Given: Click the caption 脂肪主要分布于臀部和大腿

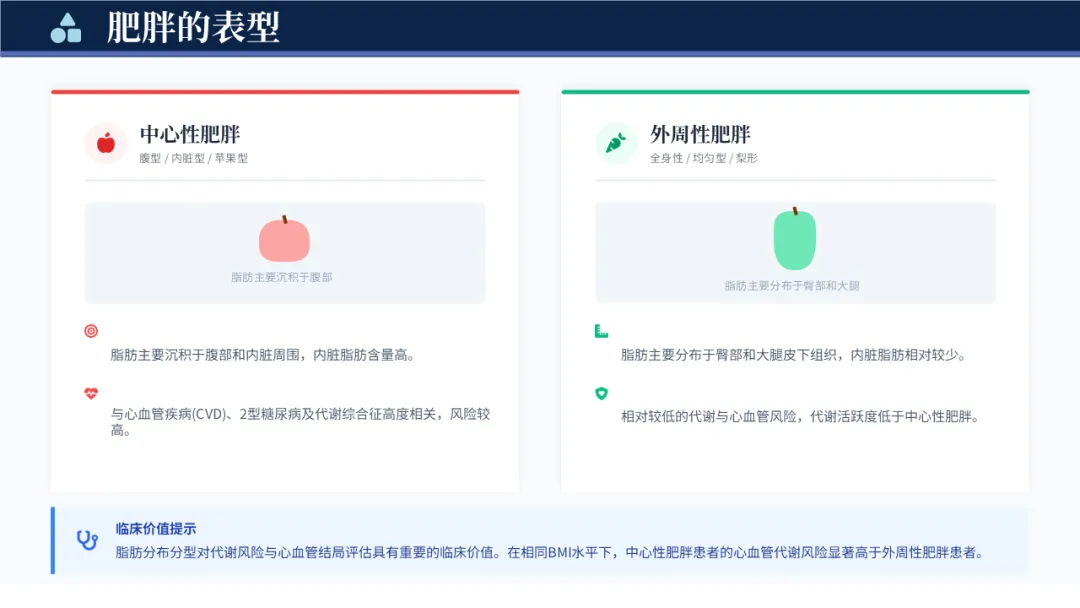Looking at the screenshot, I should (792, 285).
